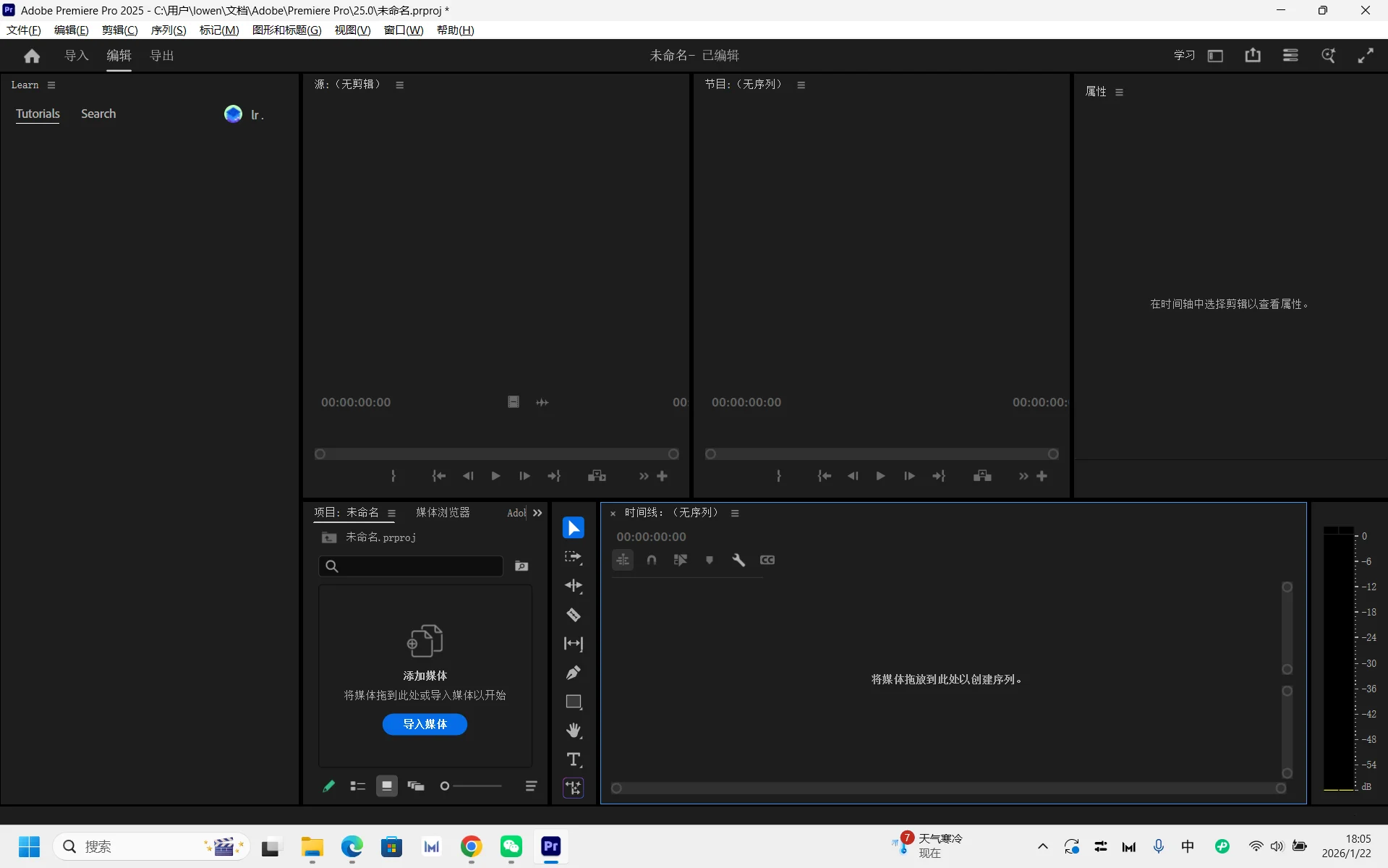This screenshot has width=1388, height=868.
Task: Toggle snapping in the timeline
Action: click(651, 560)
